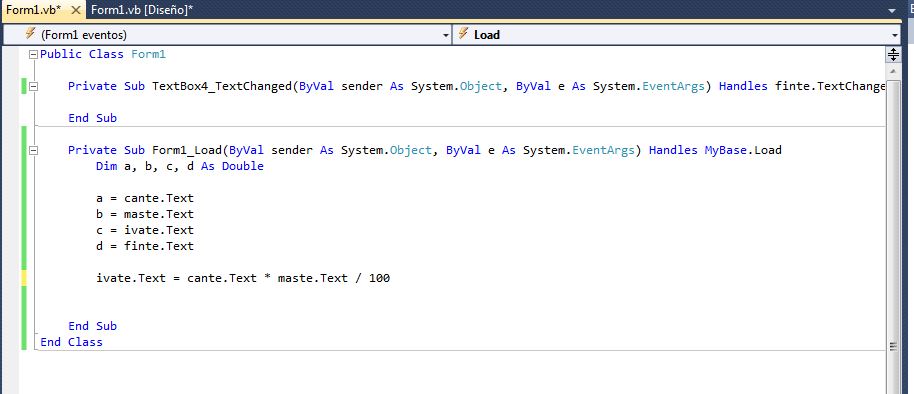Open the Load method dropdown
Screen dimensions: 914x394
677,35
